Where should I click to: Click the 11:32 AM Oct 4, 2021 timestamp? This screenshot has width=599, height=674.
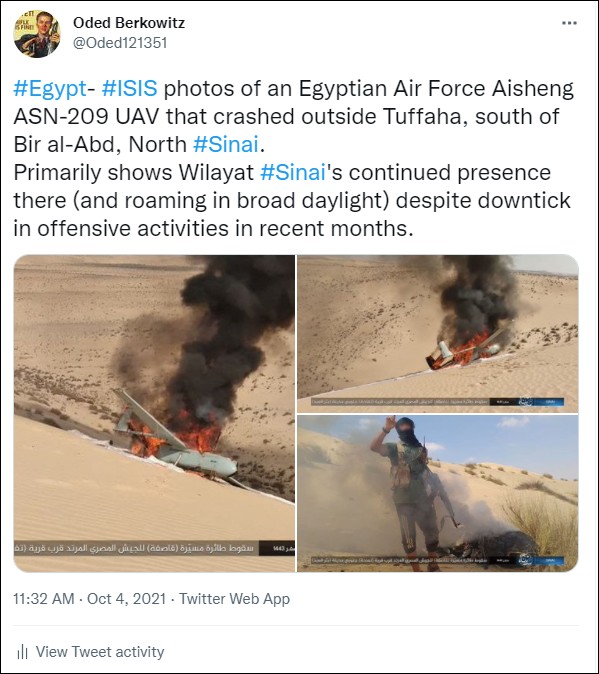coord(89,599)
